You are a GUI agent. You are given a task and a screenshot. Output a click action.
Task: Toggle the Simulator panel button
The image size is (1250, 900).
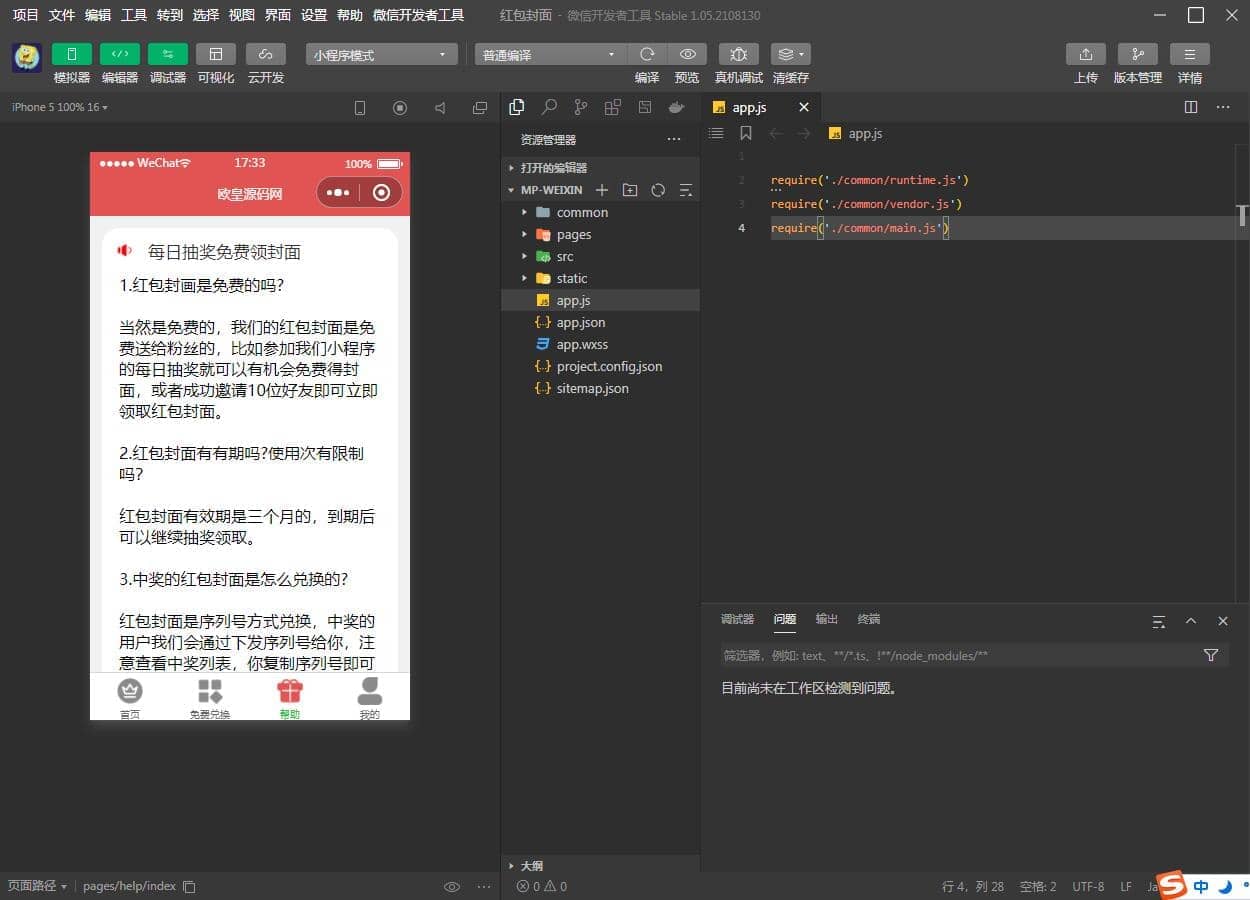(x=71, y=54)
